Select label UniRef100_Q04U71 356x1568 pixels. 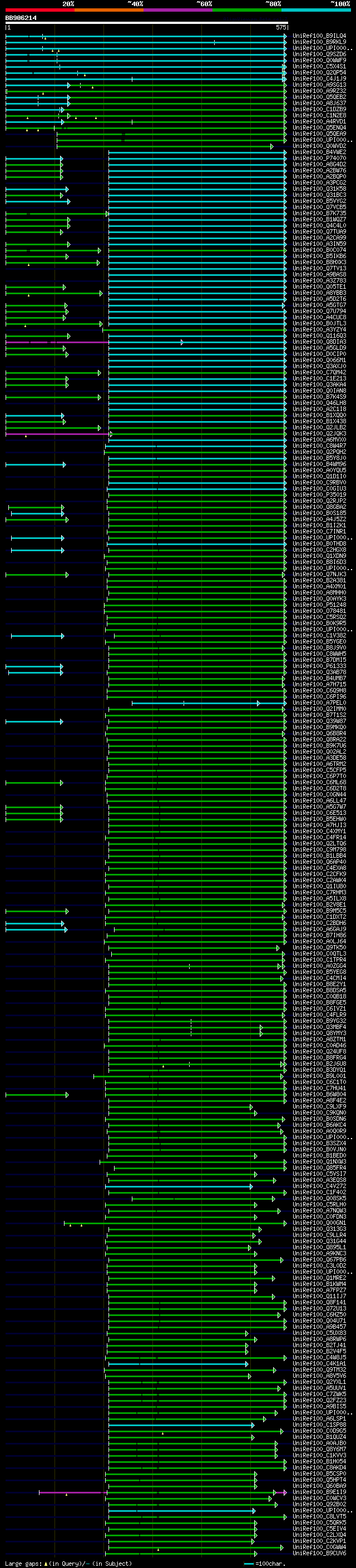[x=319, y=1321]
